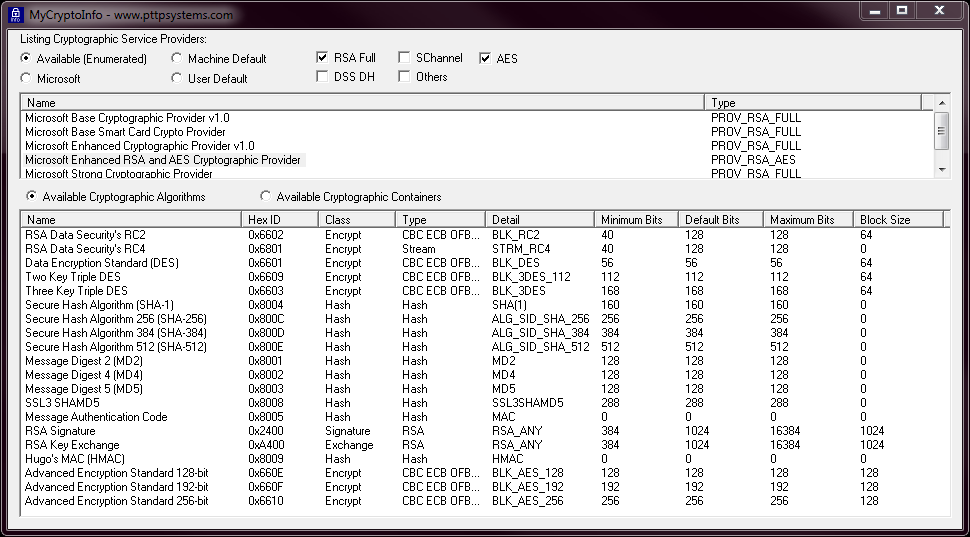Screen dimensions: 970x537
Task: Sort algorithms by Hex ID column header
Action: pos(280,219)
